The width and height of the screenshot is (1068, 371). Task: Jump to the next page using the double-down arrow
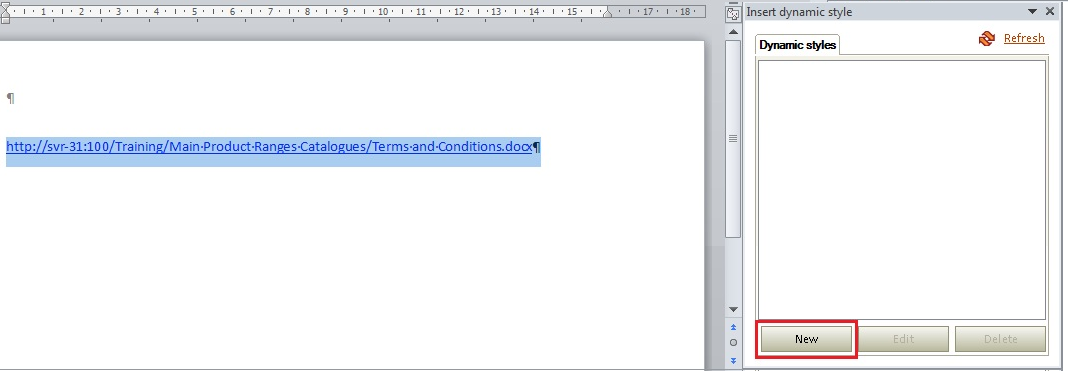click(733, 360)
